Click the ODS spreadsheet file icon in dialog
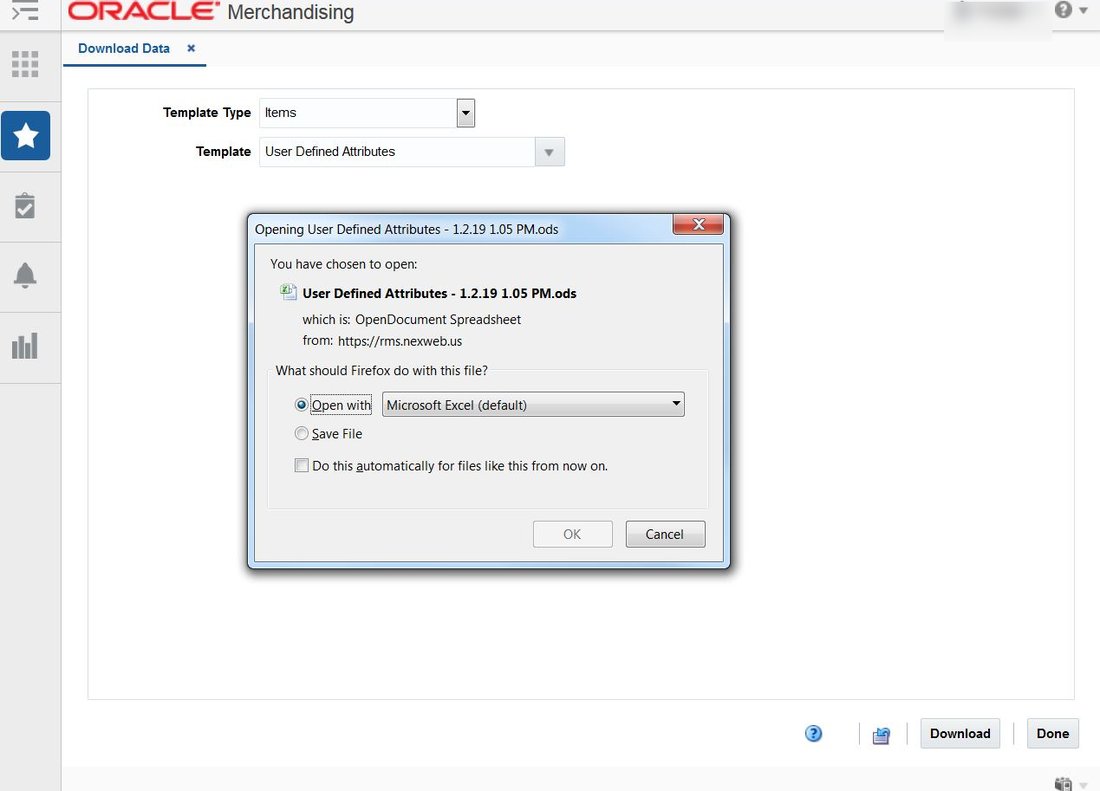1100x791 pixels. tap(288, 292)
